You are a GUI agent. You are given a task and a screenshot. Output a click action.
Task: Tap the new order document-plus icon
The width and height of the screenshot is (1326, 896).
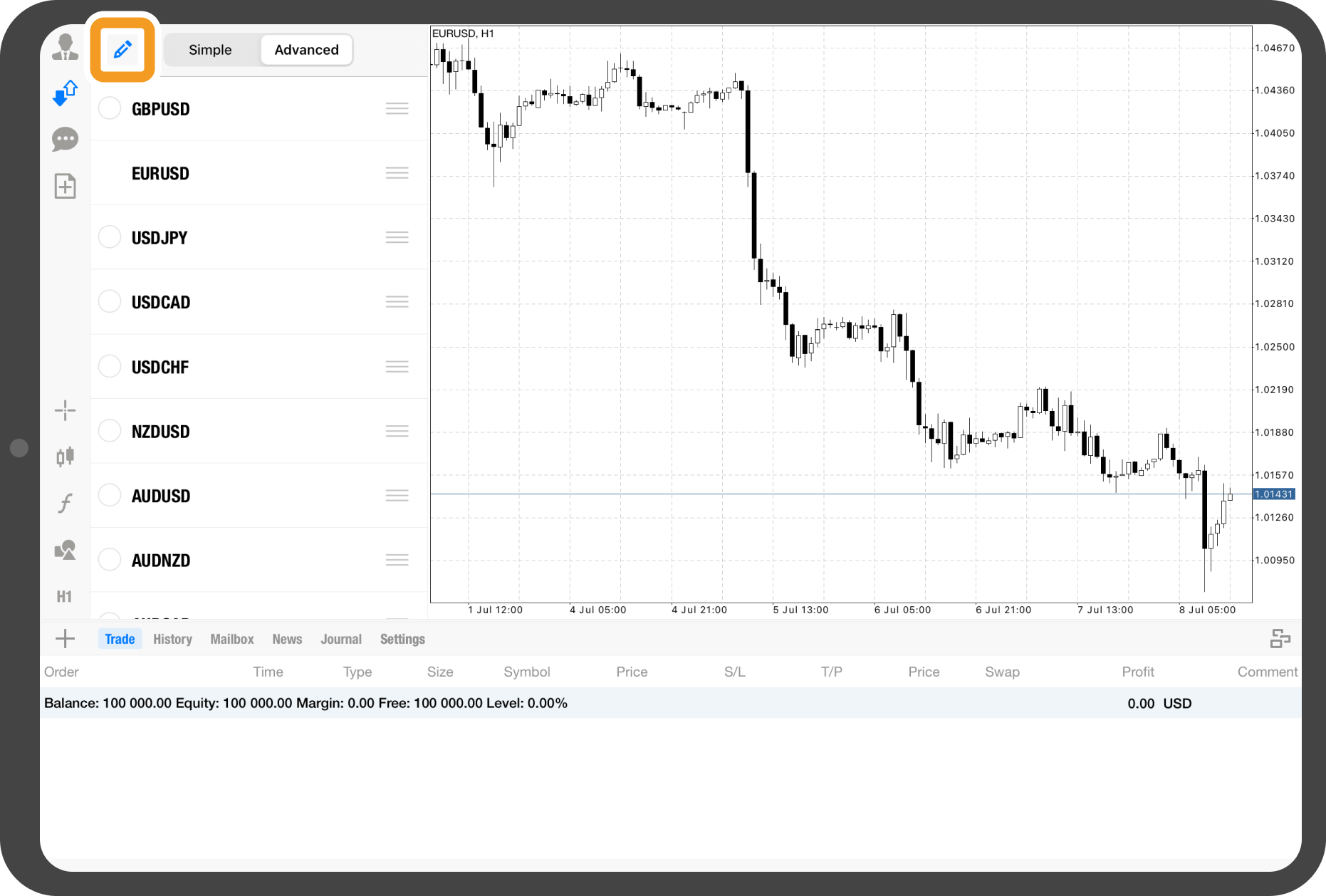click(65, 187)
